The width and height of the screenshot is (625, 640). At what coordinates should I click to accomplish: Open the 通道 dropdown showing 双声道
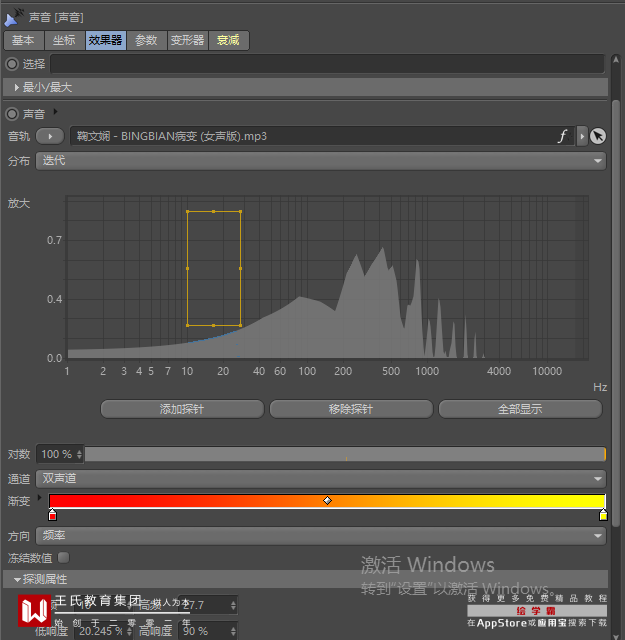(321, 479)
